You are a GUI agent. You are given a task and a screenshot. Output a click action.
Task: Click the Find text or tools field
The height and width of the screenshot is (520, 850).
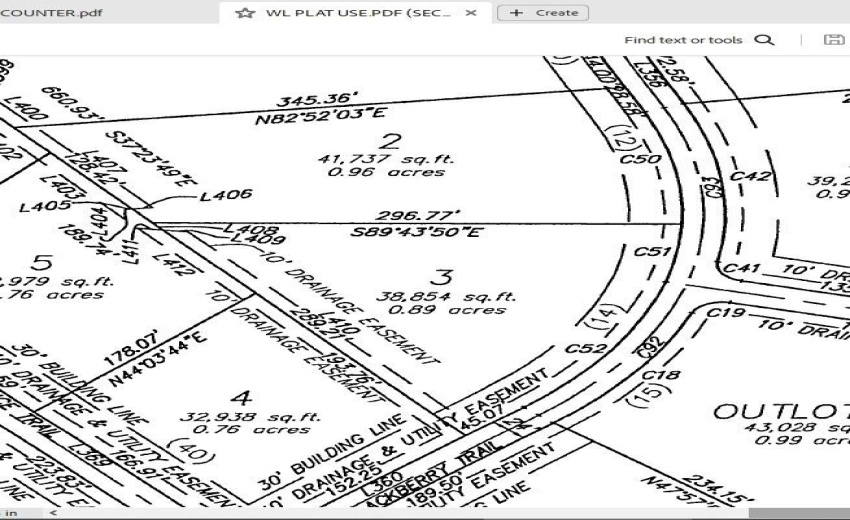[683, 40]
